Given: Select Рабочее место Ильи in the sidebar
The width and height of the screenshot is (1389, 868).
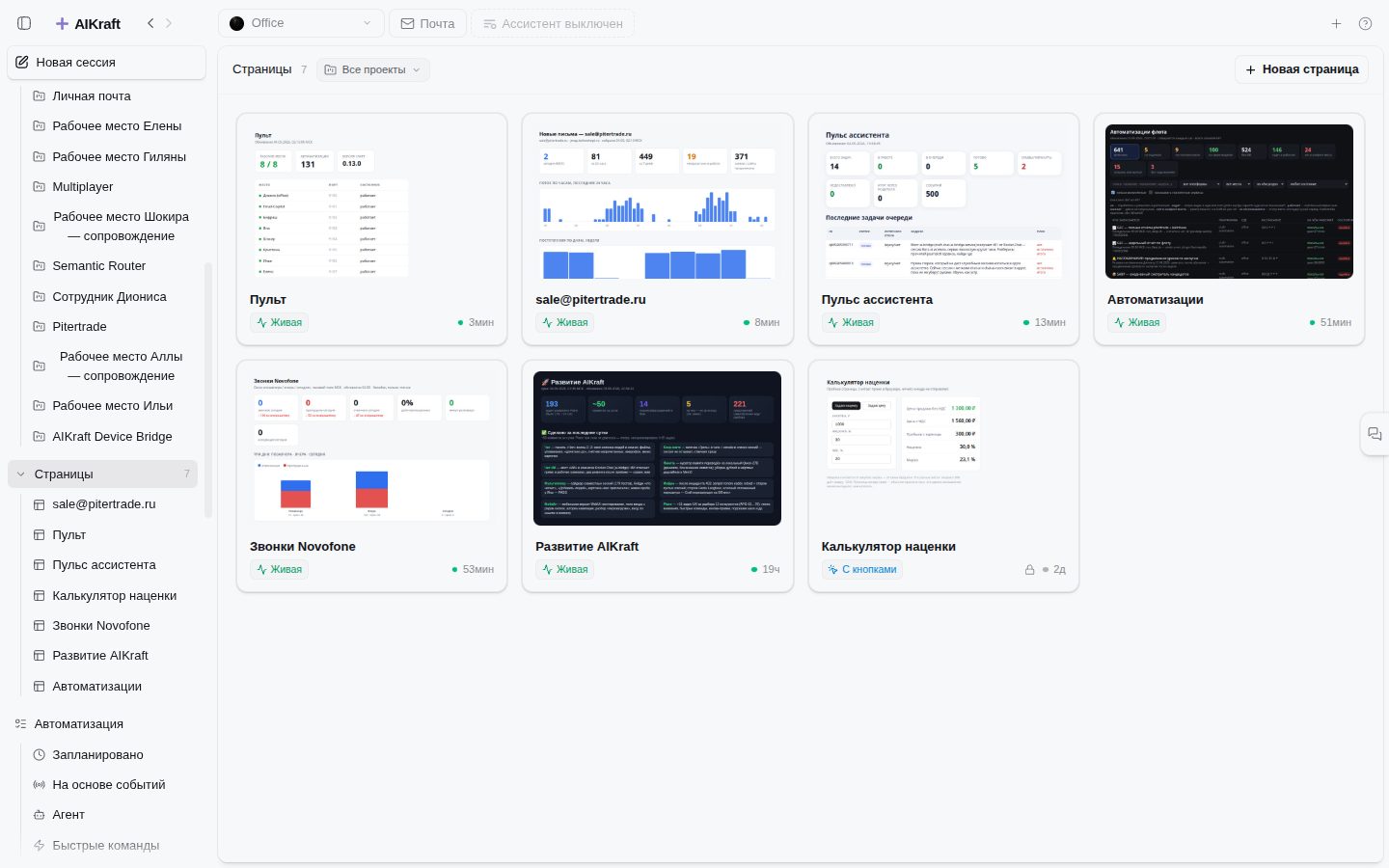Looking at the screenshot, I should 113,406.
